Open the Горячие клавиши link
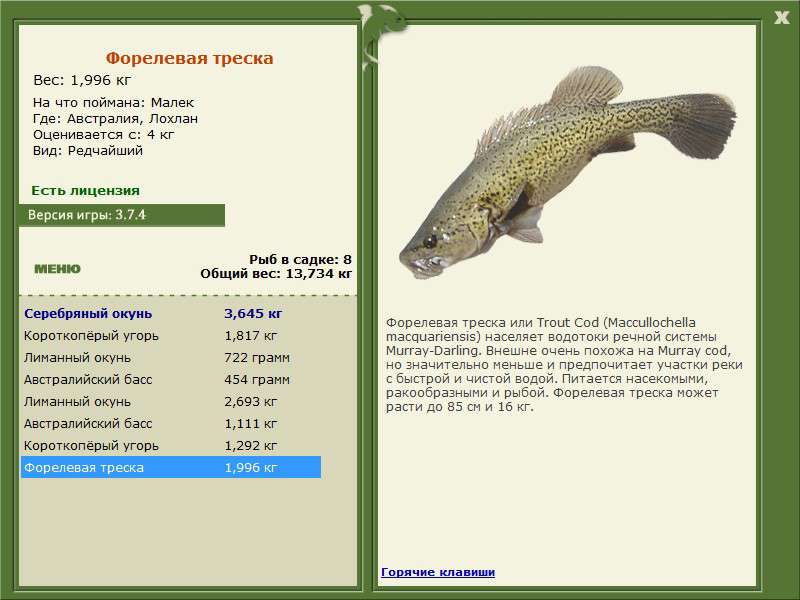The height and width of the screenshot is (600, 800). click(438, 572)
